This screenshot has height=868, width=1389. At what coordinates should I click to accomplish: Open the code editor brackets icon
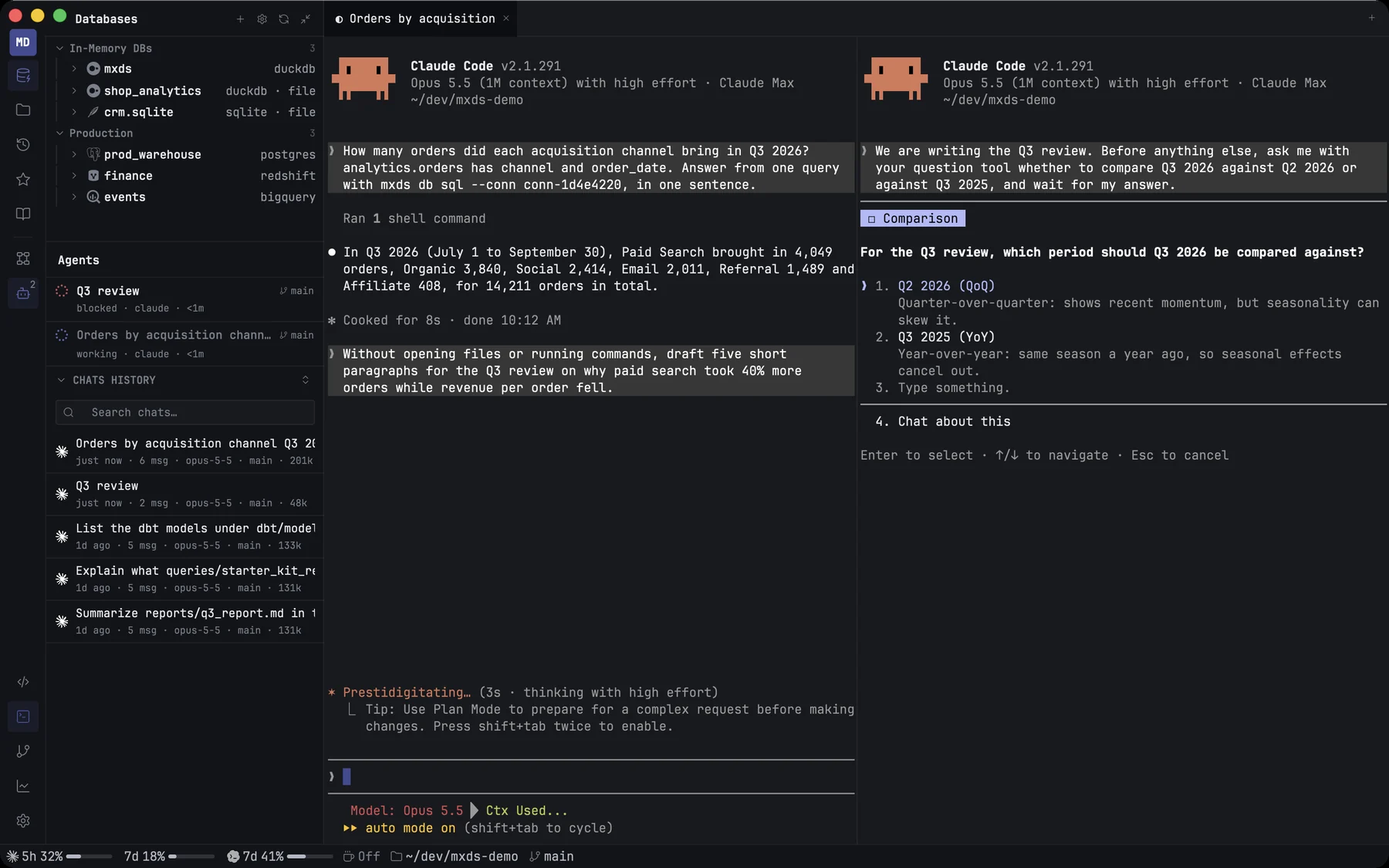pos(23,681)
